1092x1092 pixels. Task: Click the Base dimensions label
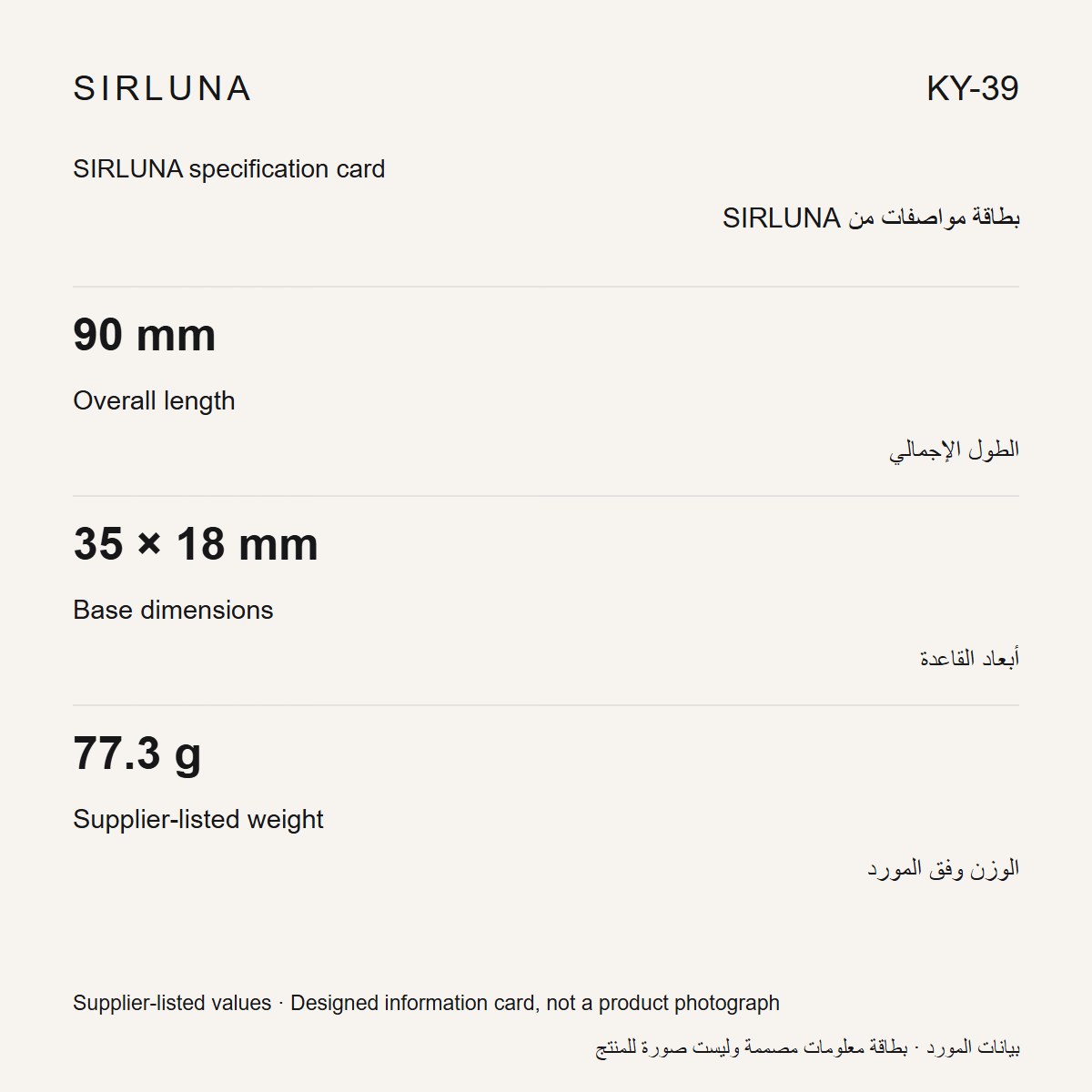(173, 610)
